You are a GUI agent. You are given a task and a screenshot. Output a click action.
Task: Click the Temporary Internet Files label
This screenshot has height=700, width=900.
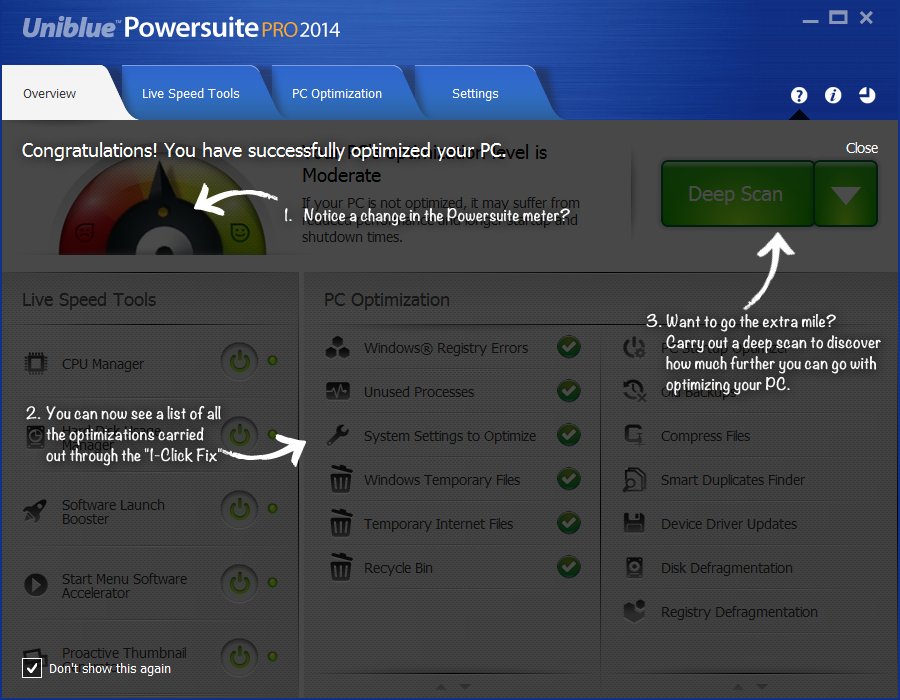point(439,524)
